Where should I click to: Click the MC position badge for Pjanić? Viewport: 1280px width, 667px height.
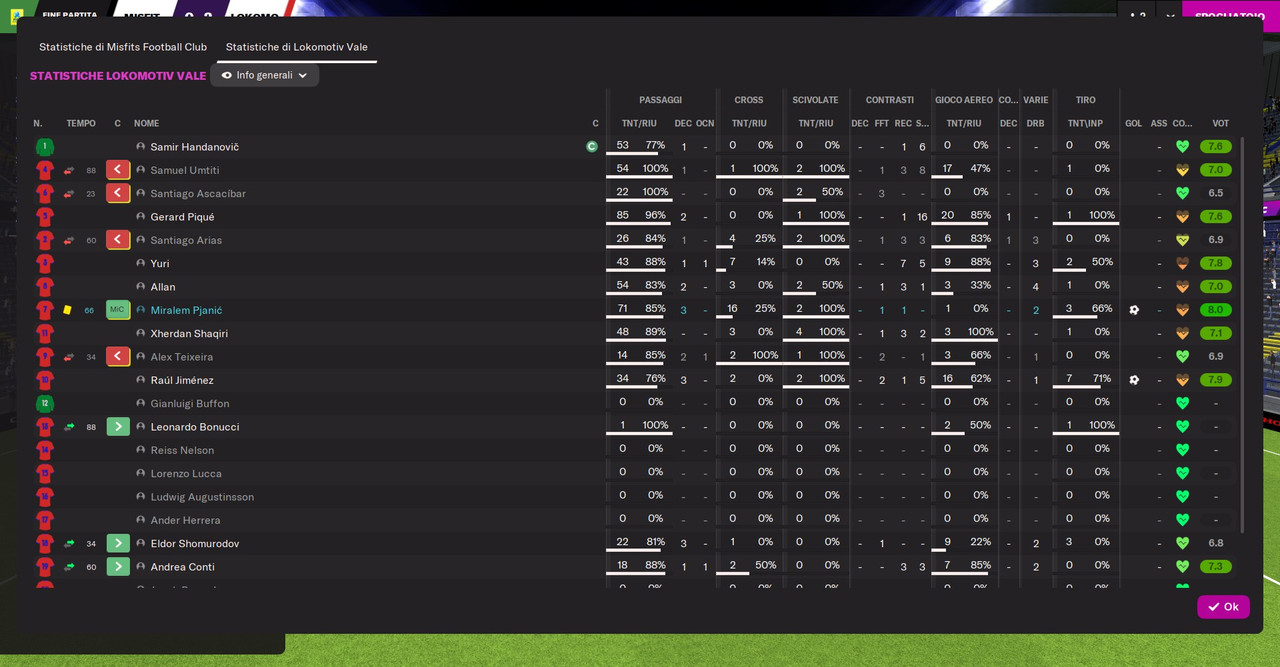click(118, 310)
